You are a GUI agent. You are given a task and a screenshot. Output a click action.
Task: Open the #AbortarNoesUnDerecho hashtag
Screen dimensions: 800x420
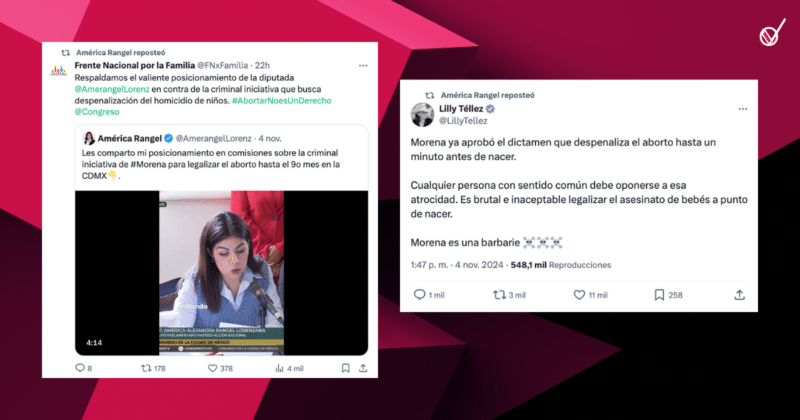pyautogui.click(x=282, y=101)
